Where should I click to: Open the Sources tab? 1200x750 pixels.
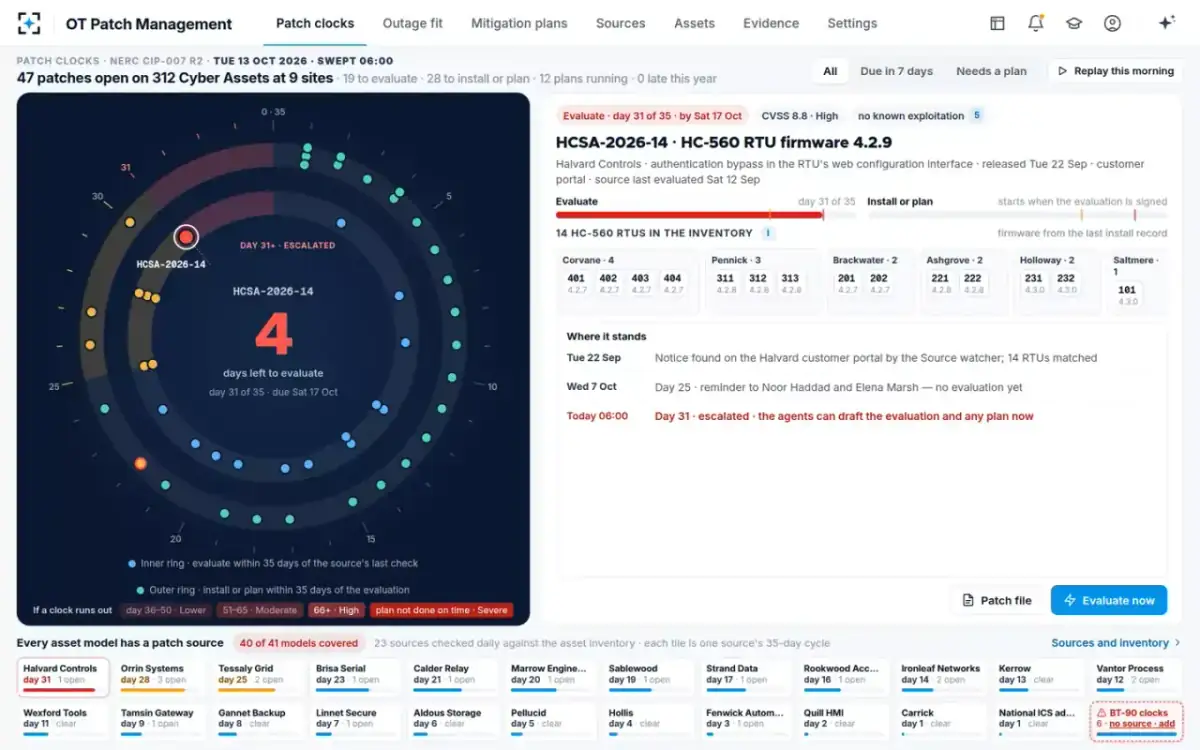620,23
